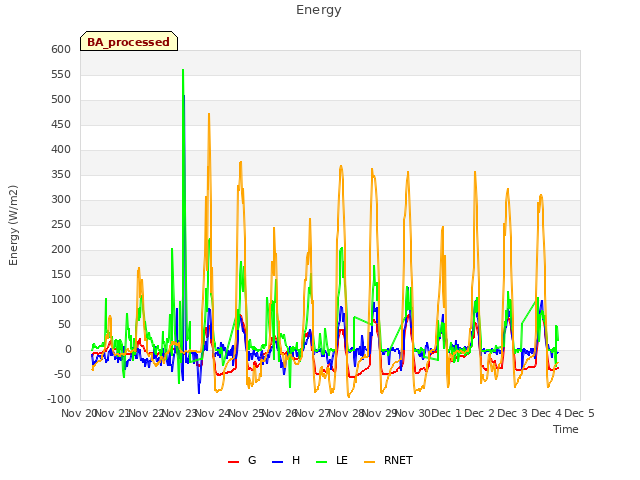Viewport: 640px width, 480px height.
Task: Click the -100 y-axis tick value
Action: coord(59,400)
